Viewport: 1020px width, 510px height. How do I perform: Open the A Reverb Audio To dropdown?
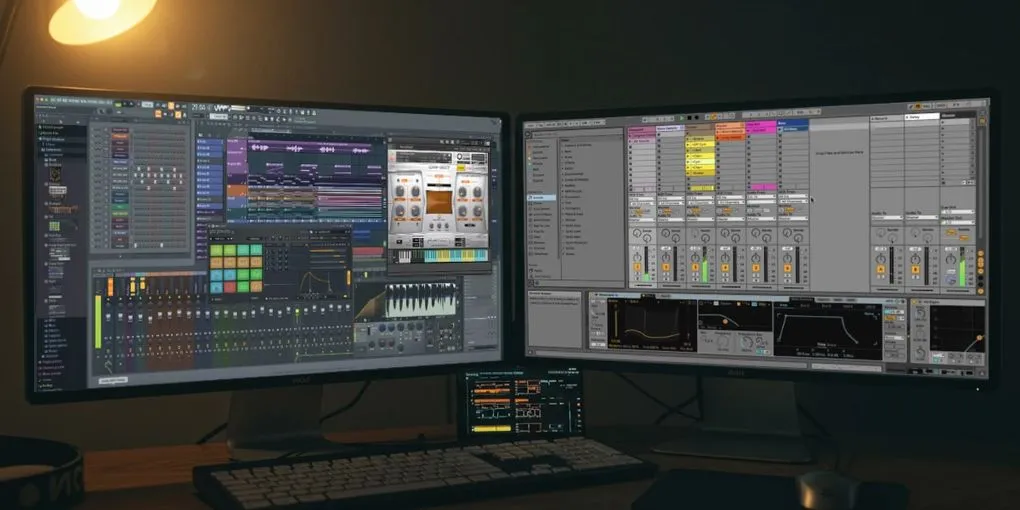pyautogui.click(x=887, y=217)
